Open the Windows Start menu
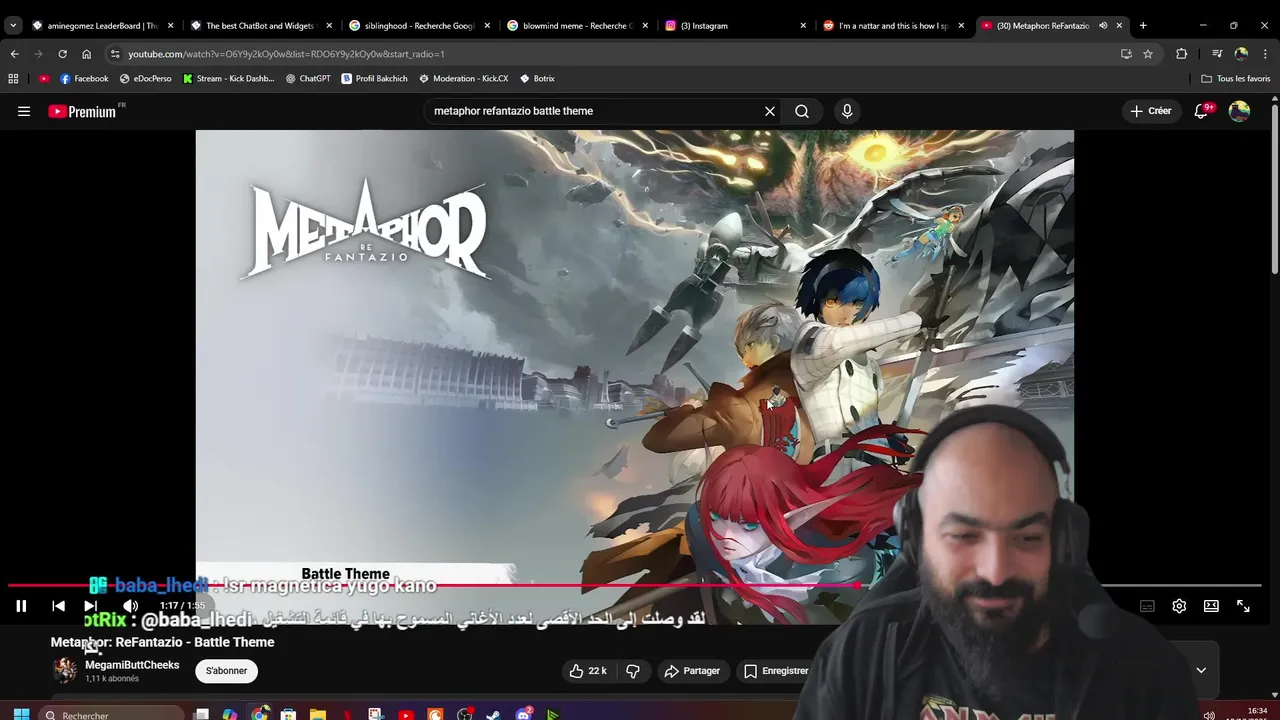The width and height of the screenshot is (1280, 720). (x=21, y=714)
